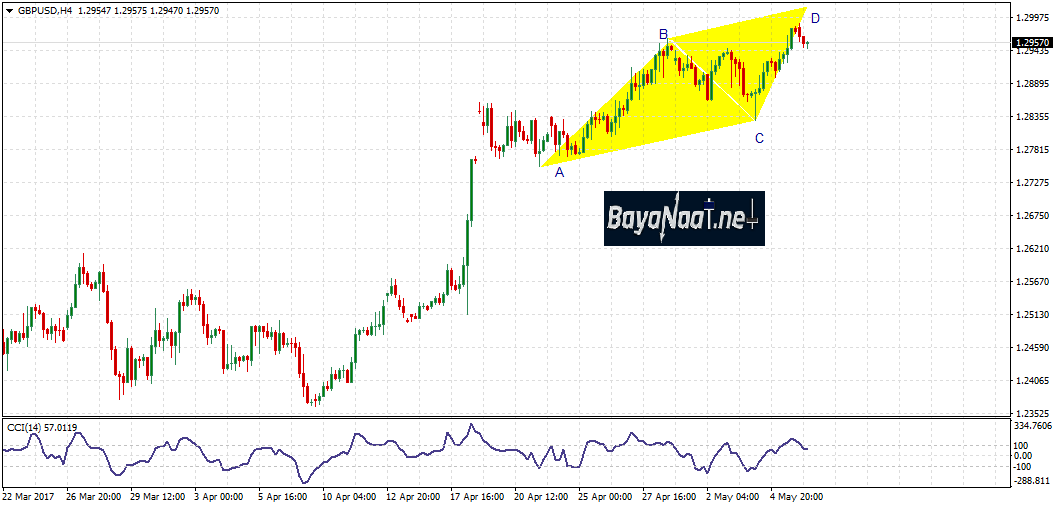1053x508 pixels.
Task: Click the 334.7606 CCI scale value
Action: [1032, 425]
